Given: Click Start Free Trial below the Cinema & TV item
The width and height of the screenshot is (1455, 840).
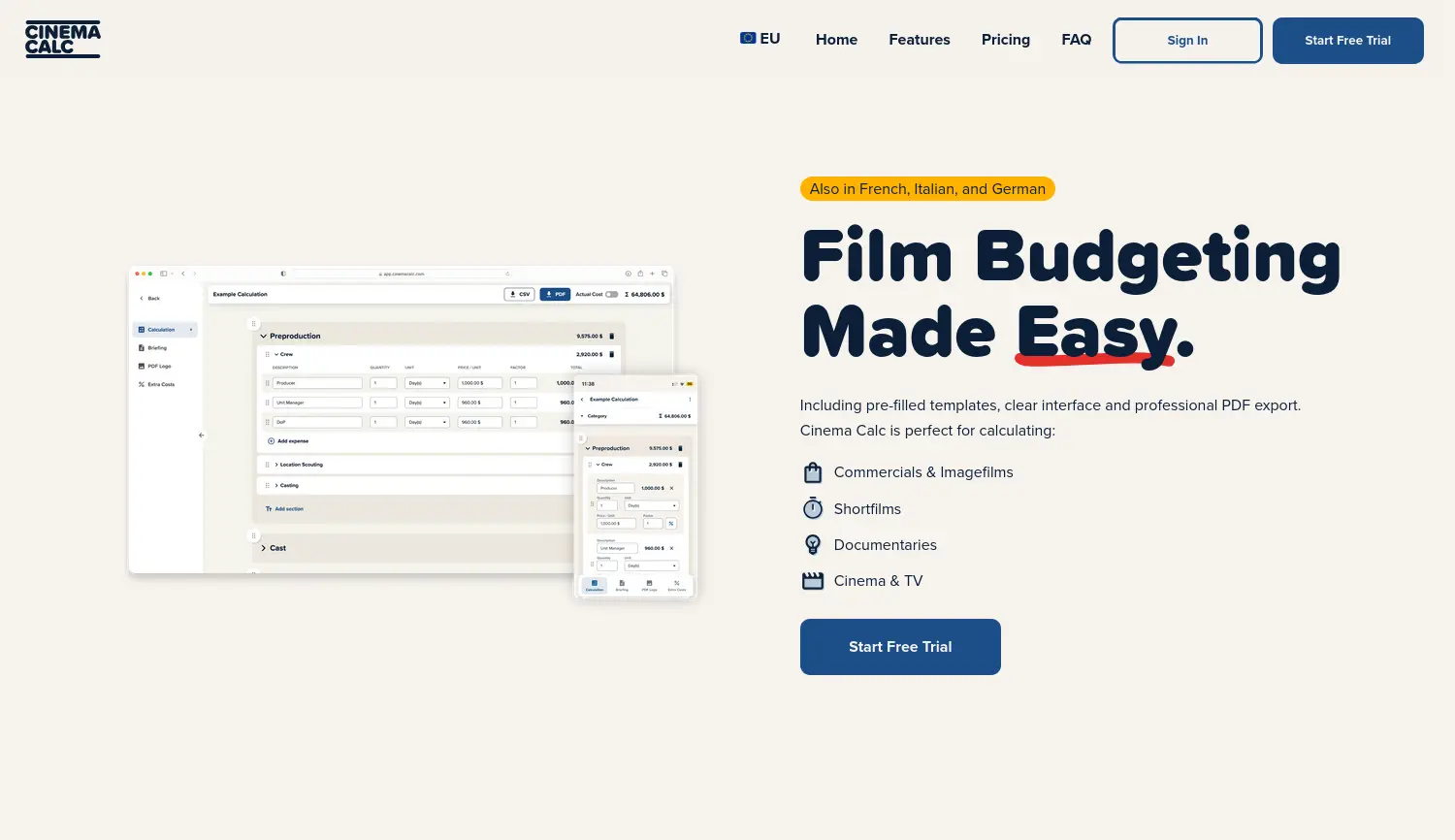Looking at the screenshot, I should pos(900,647).
